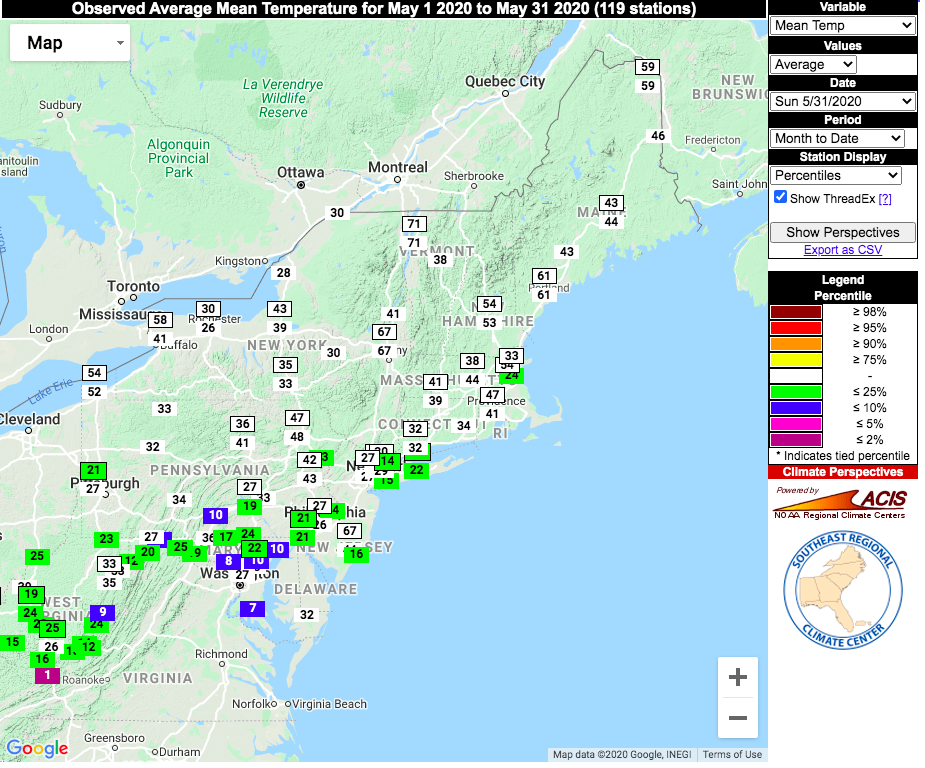Uncheck the Show ThreadEx checkbox

point(780,197)
